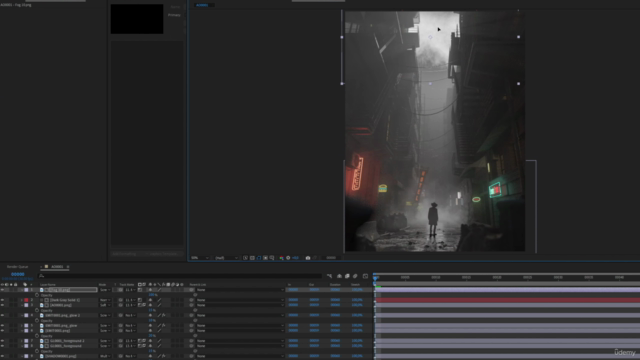The height and width of the screenshot is (360, 640).
Task: Click the red Dark Gray Solid timeline bar
Action: pyautogui.click(x=507, y=300)
